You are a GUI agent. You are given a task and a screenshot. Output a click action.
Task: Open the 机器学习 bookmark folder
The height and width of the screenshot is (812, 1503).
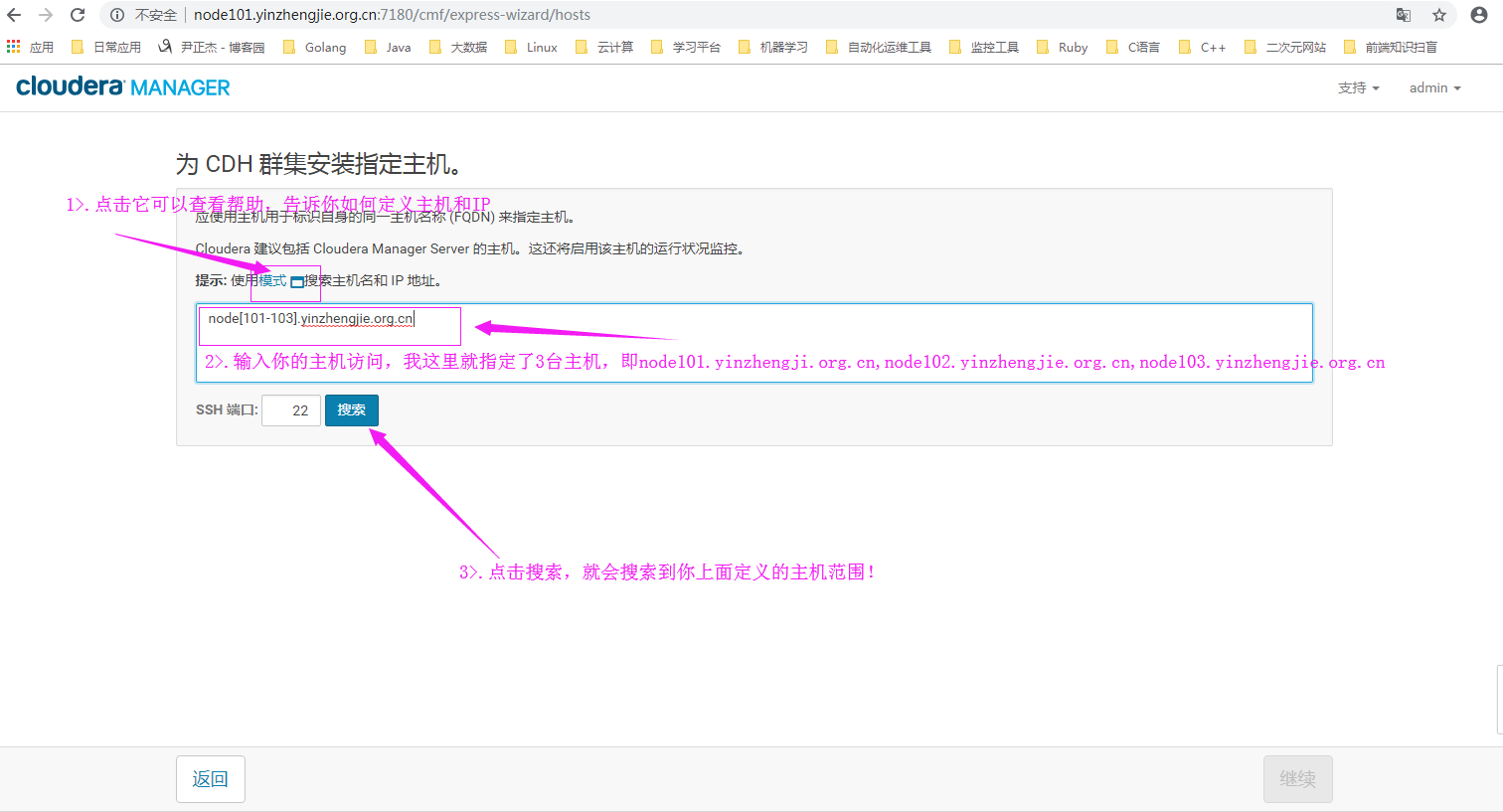coord(773,47)
